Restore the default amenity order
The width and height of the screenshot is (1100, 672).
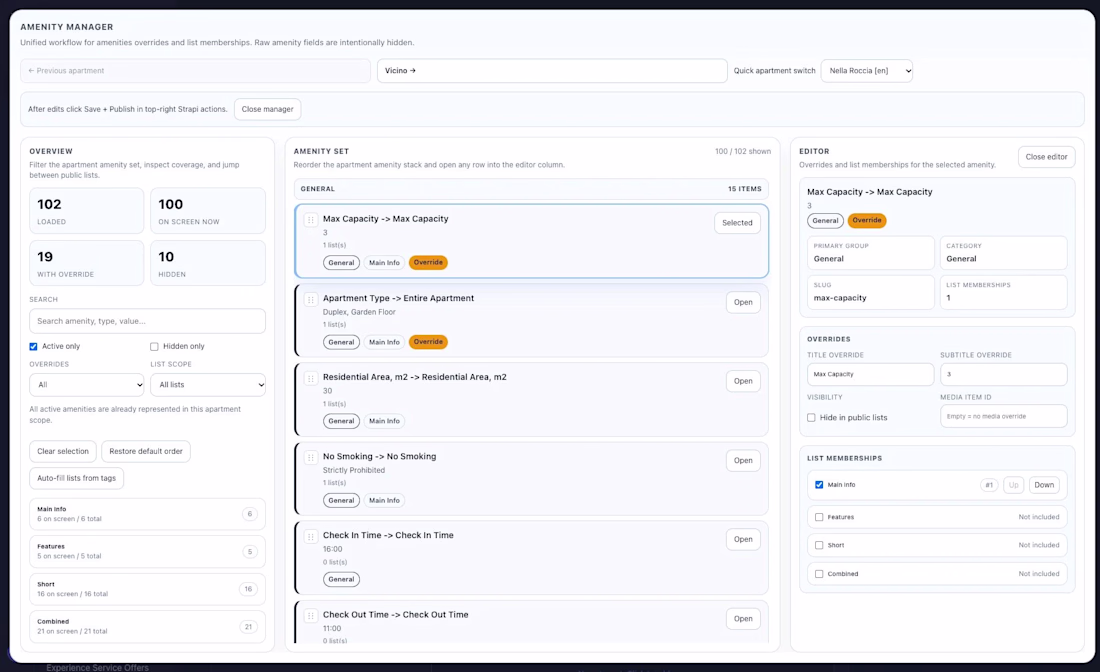146,451
